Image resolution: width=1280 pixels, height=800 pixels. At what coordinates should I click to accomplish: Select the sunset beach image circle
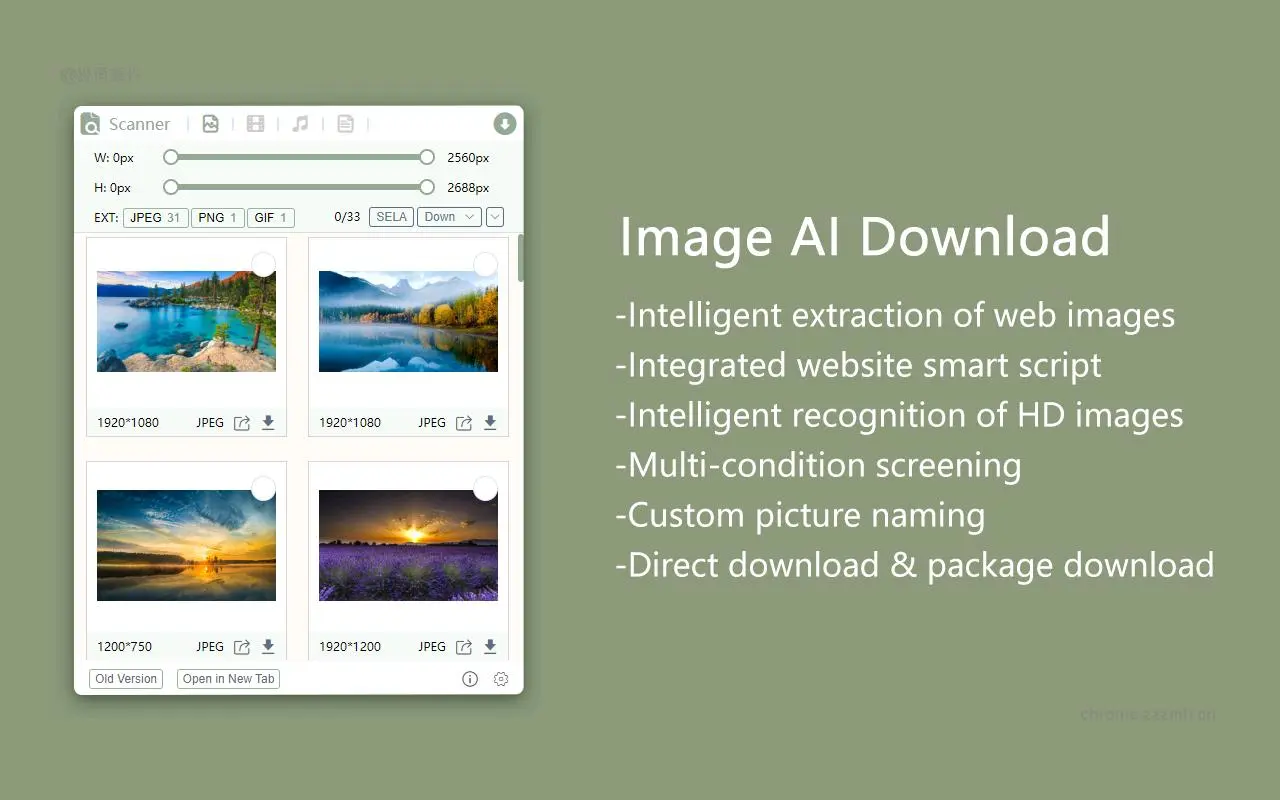click(263, 488)
